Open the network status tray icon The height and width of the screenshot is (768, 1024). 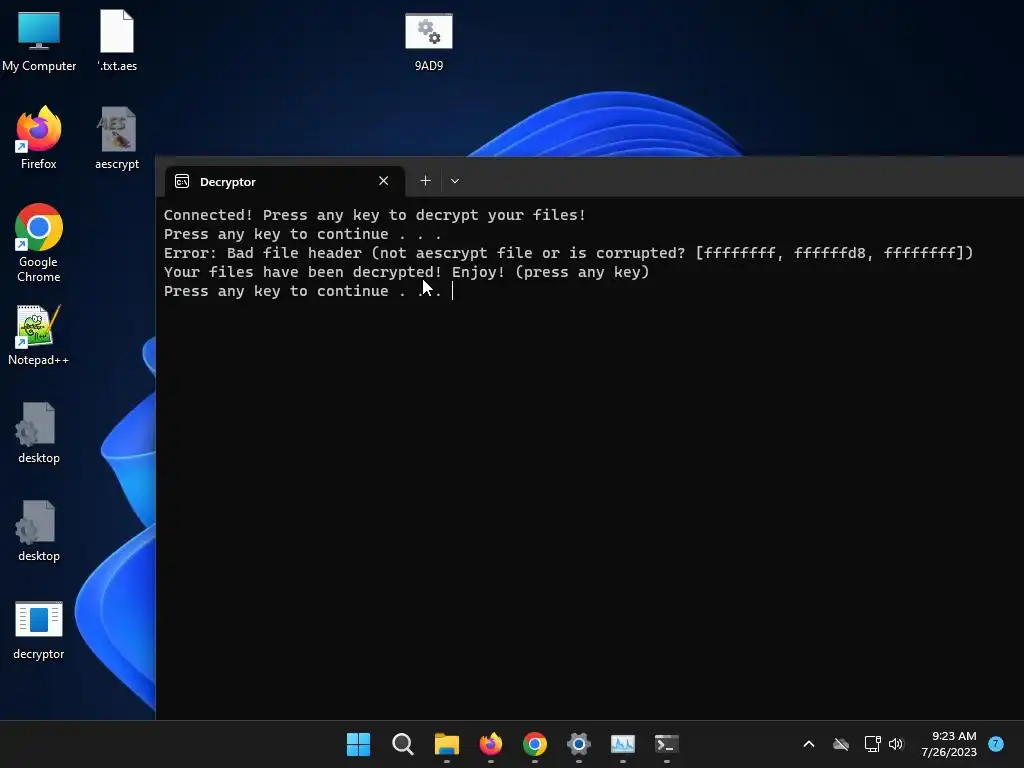coord(872,744)
